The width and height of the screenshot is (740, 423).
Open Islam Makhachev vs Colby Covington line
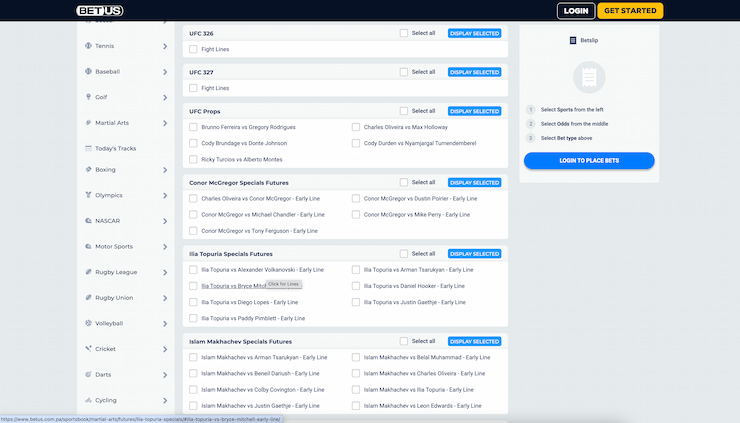point(263,389)
